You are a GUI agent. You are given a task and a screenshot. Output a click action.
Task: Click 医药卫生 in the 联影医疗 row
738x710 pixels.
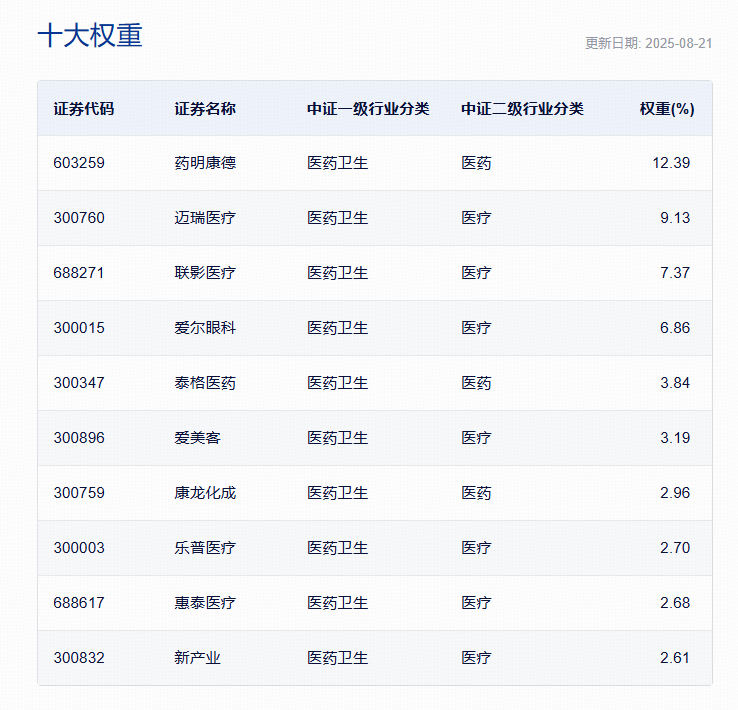coord(337,273)
